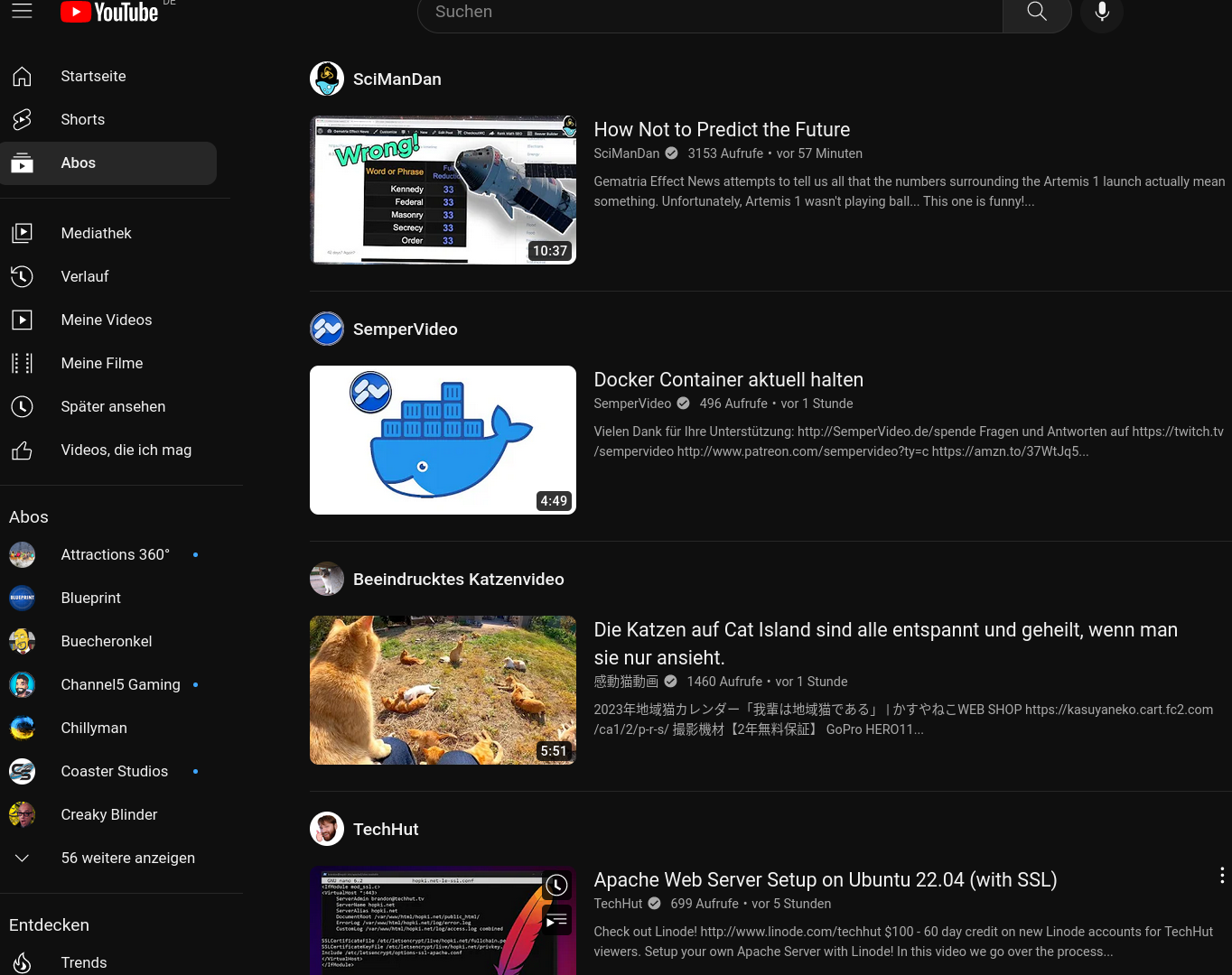Open Creaky Blinder subscription
The image size is (1232, 975).
point(108,815)
